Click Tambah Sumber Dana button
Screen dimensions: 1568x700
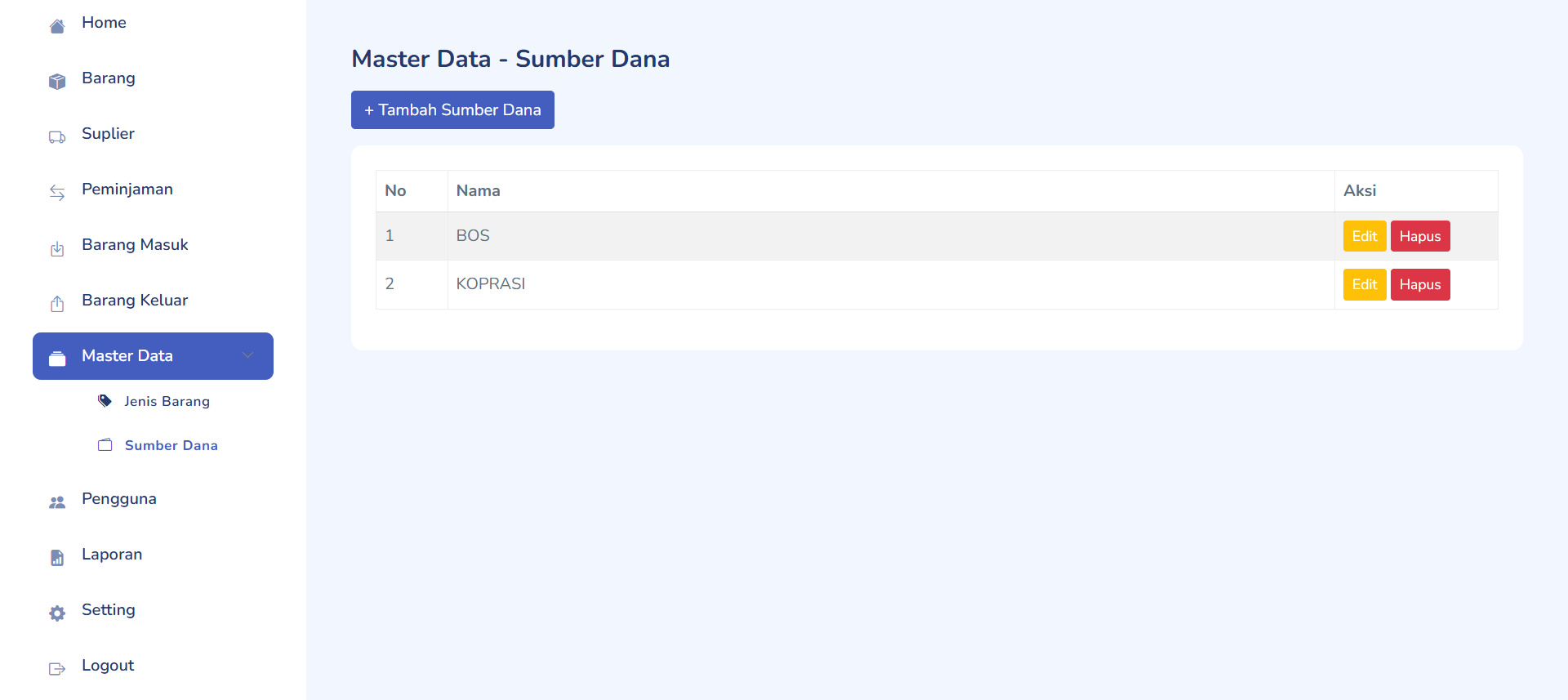[x=452, y=109]
